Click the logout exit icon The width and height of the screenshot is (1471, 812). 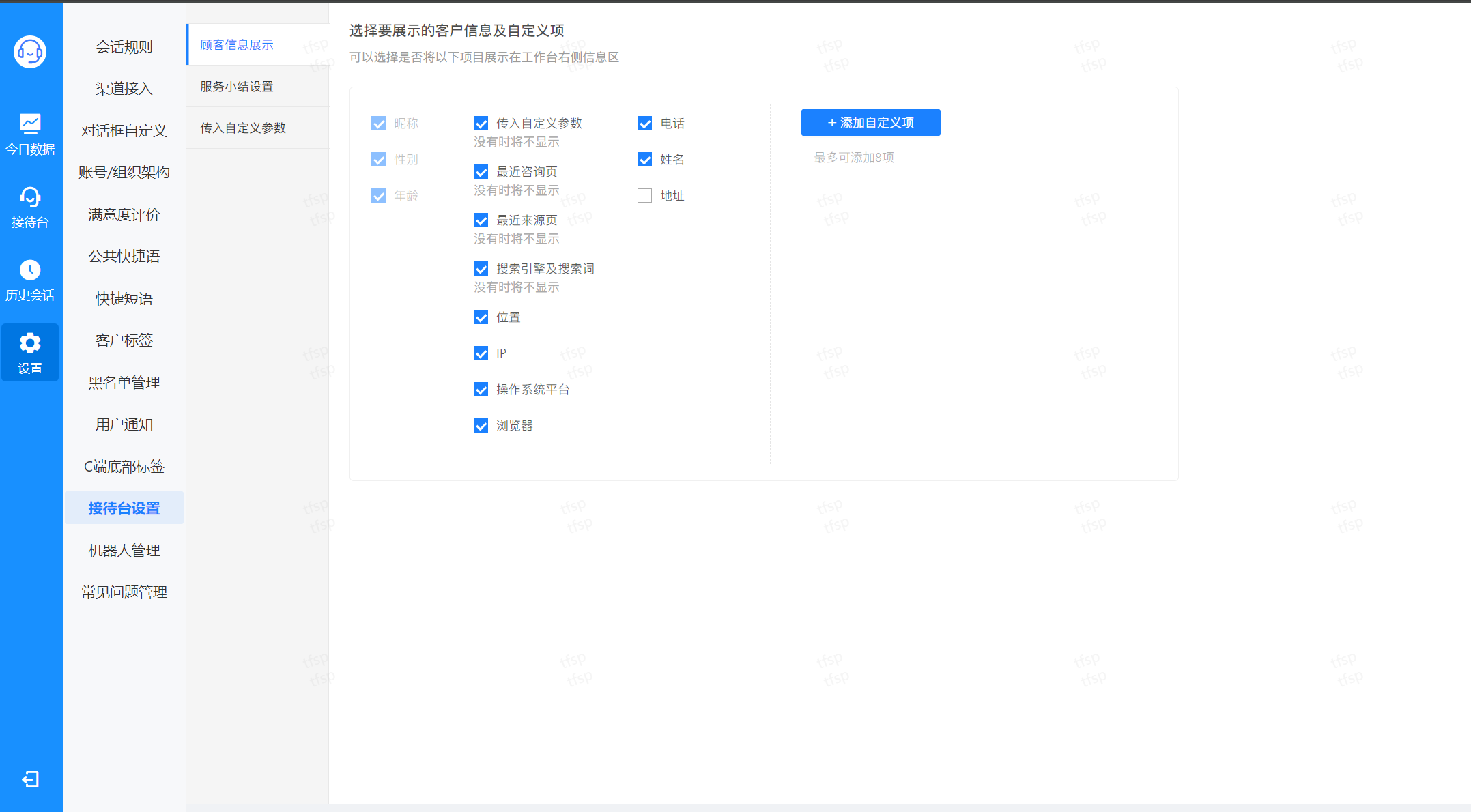pyautogui.click(x=30, y=779)
